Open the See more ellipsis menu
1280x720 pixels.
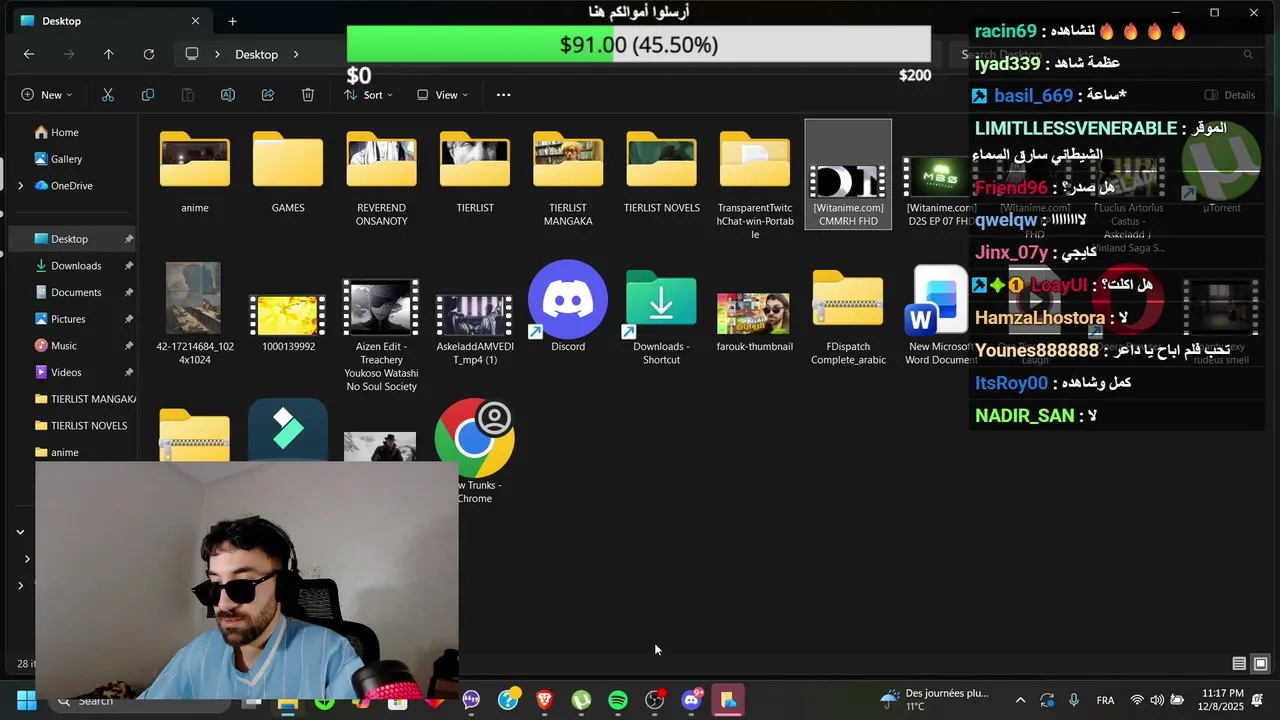[503, 95]
